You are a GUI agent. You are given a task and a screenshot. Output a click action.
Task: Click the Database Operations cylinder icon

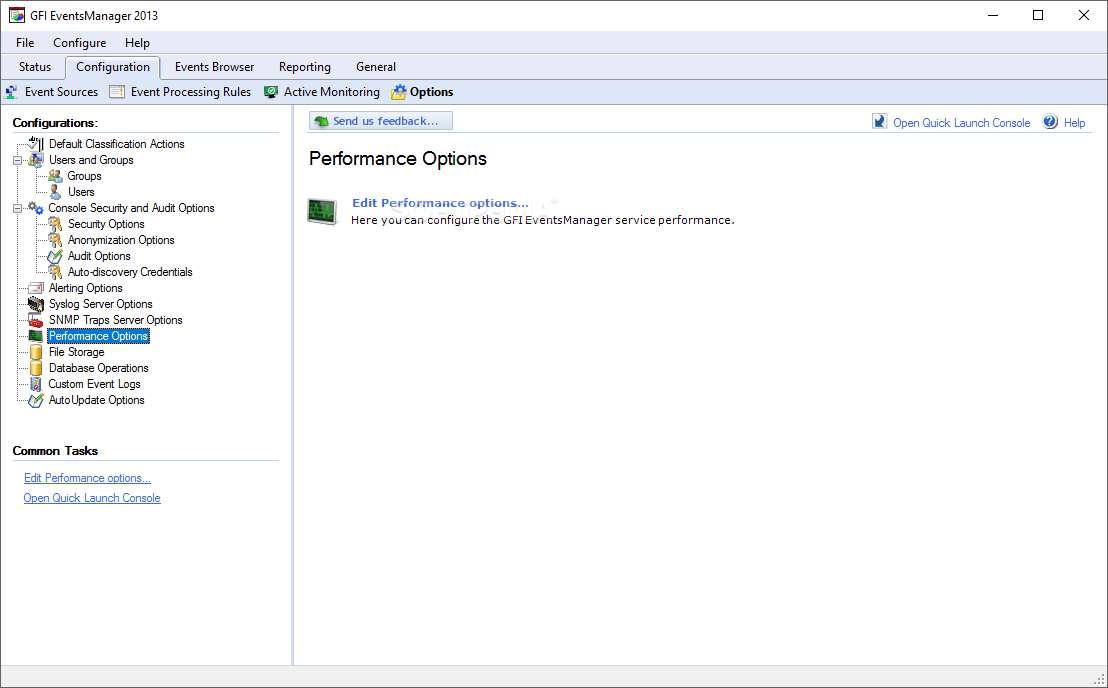point(35,368)
